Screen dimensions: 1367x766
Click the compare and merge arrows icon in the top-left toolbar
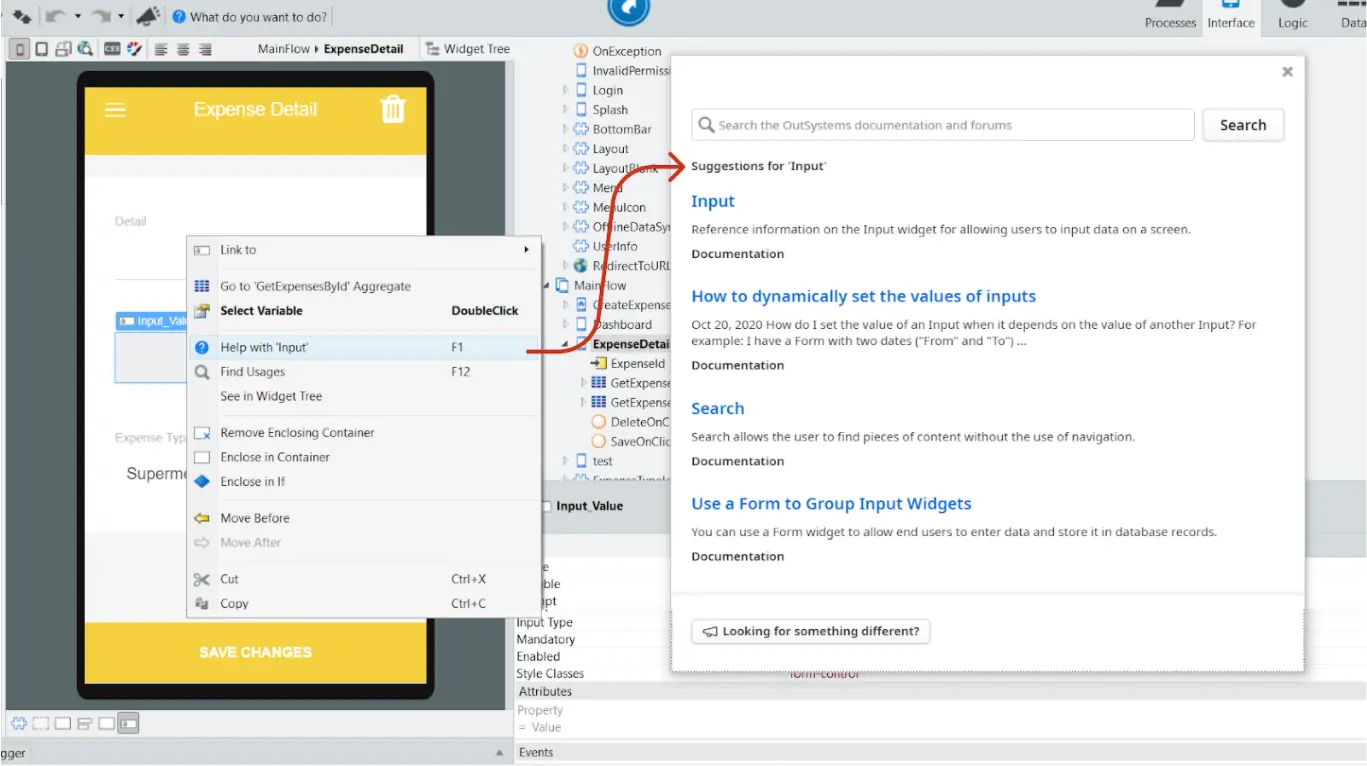point(20,16)
